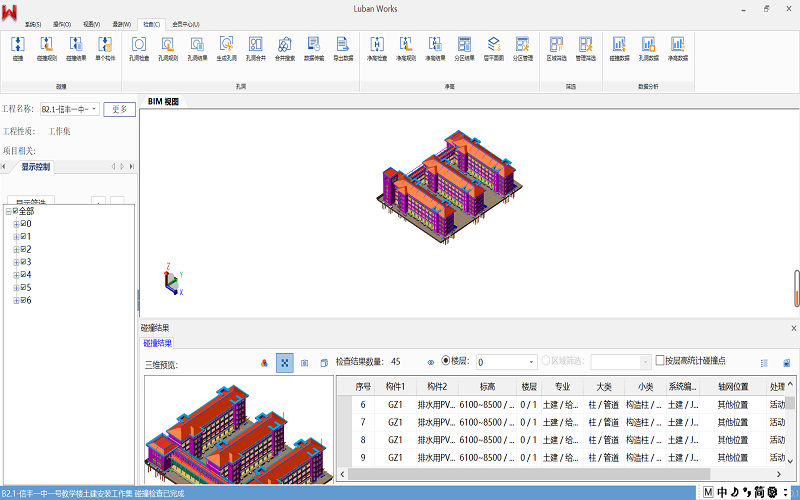Open the 孔洞数据 hole data analysis
800x500 pixels.
point(648,48)
